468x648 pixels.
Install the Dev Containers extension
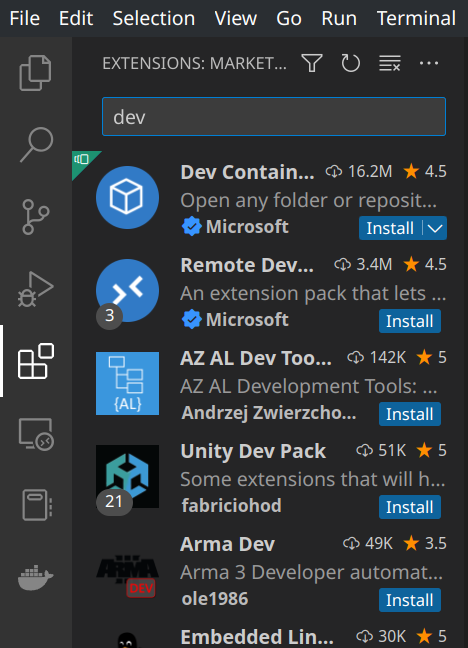pyautogui.click(x=390, y=228)
